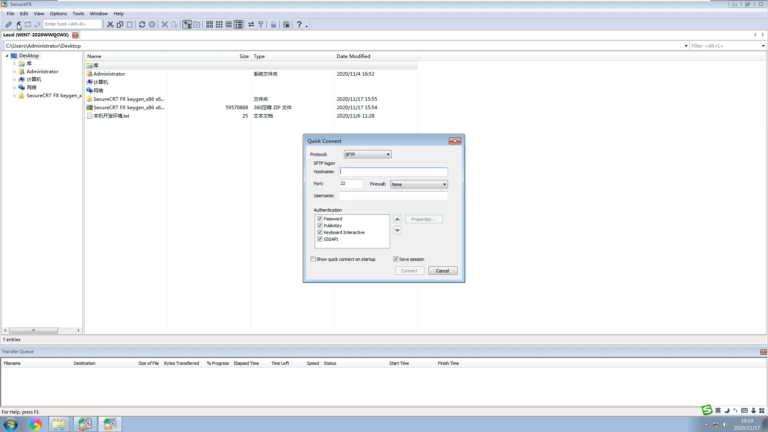The image size is (768, 432).
Task: Open the Protocol SFTP dropdown
Action: tap(367, 154)
